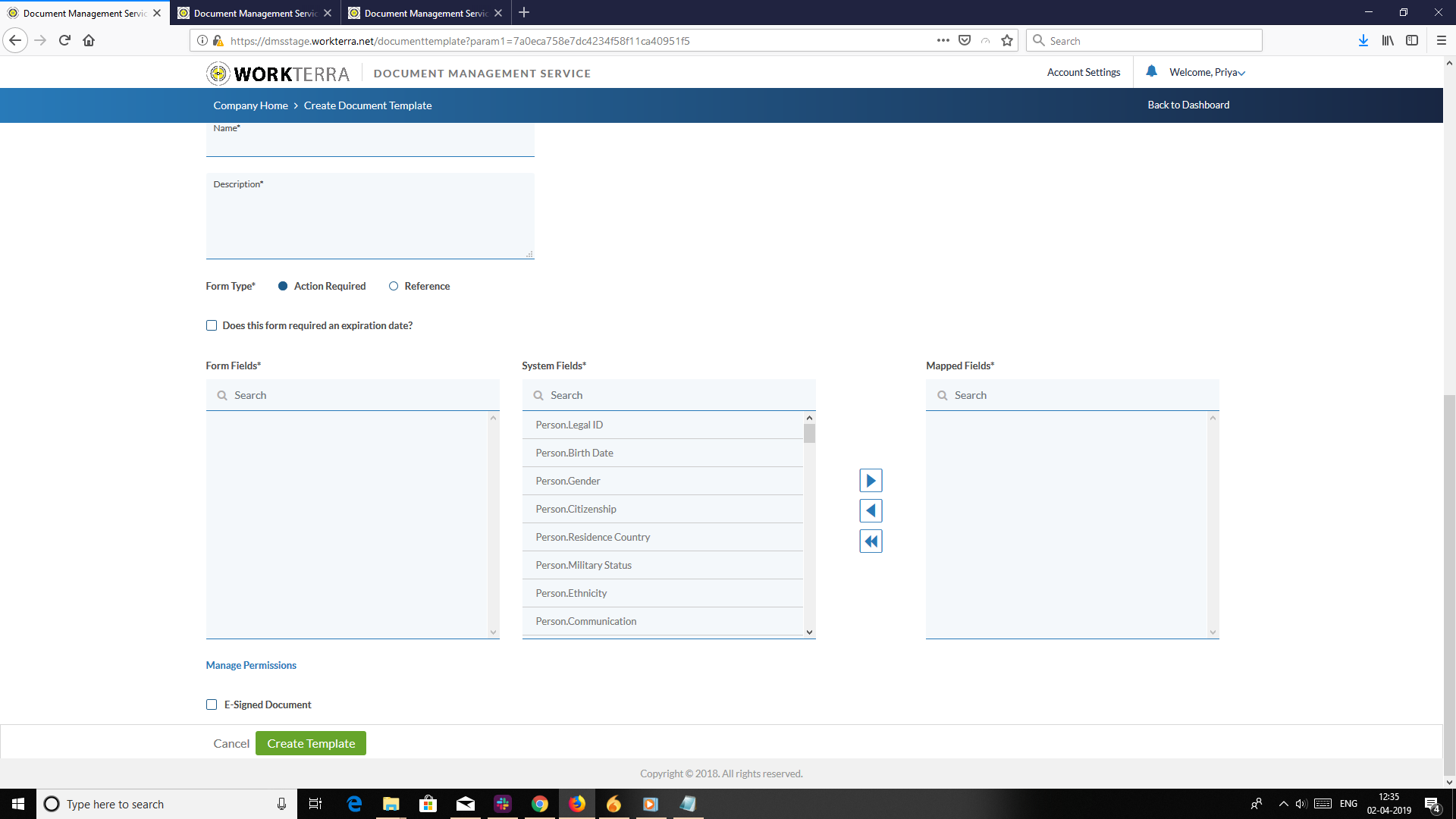Screen dimensions: 1456x819
Task: Open the Windows notification center
Action: tap(1432, 804)
